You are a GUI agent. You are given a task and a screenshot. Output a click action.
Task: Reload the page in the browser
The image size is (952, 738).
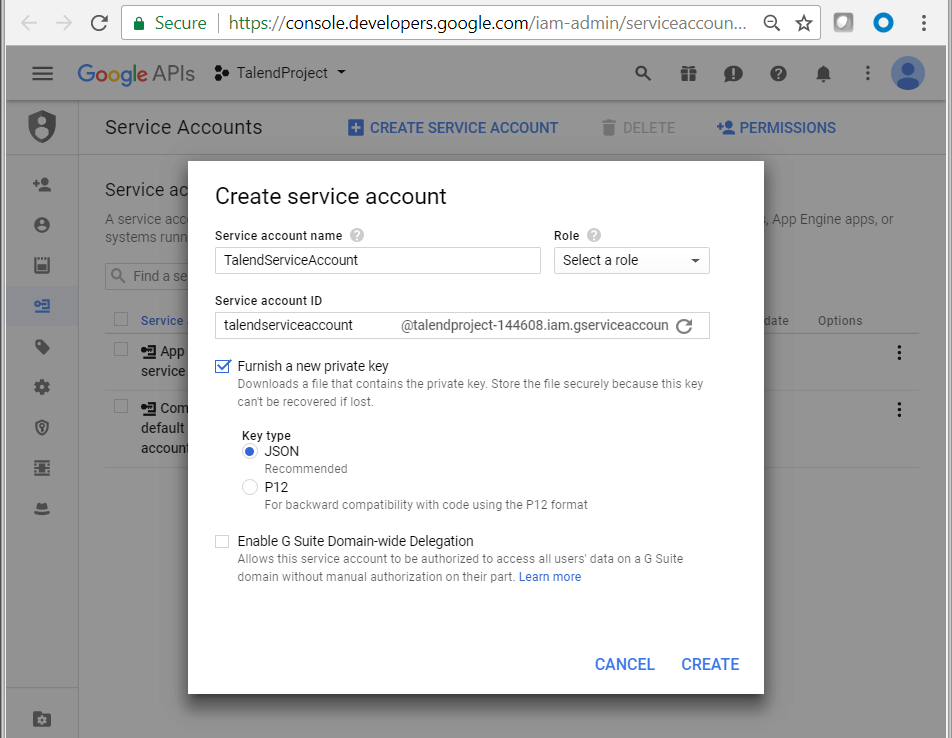click(x=99, y=23)
